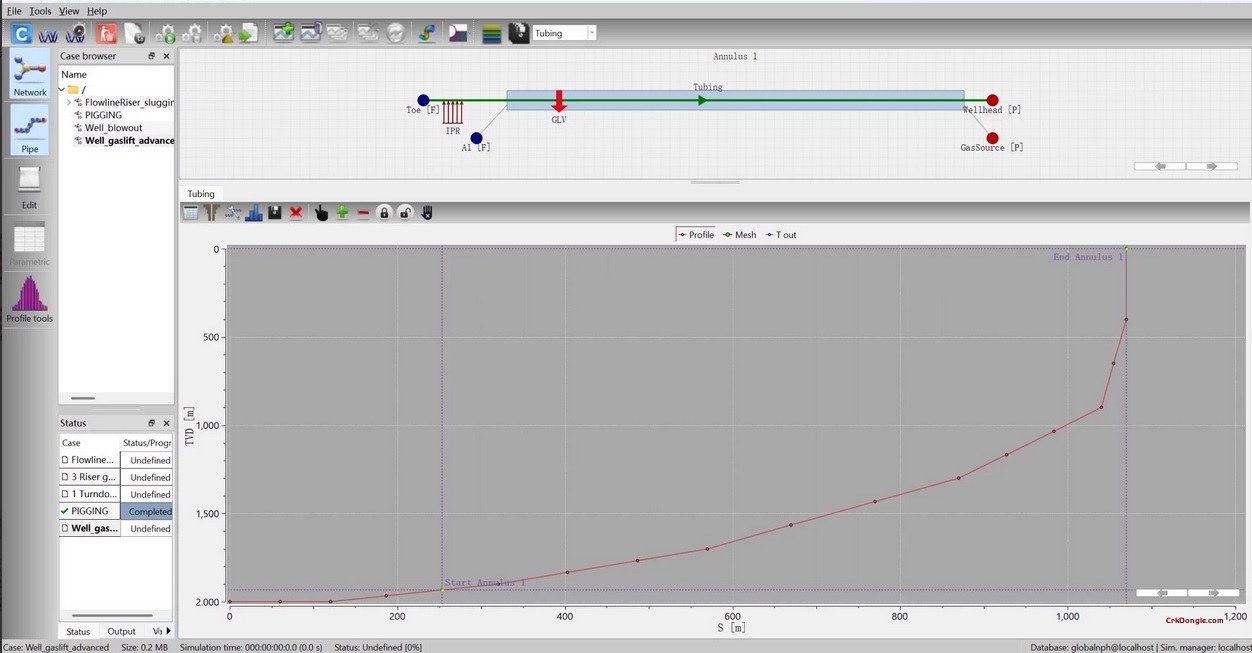Click the colorful S curve toolbar icon
Image resolution: width=1252 pixels, height=653 pixels.
[x=427, y=33]
